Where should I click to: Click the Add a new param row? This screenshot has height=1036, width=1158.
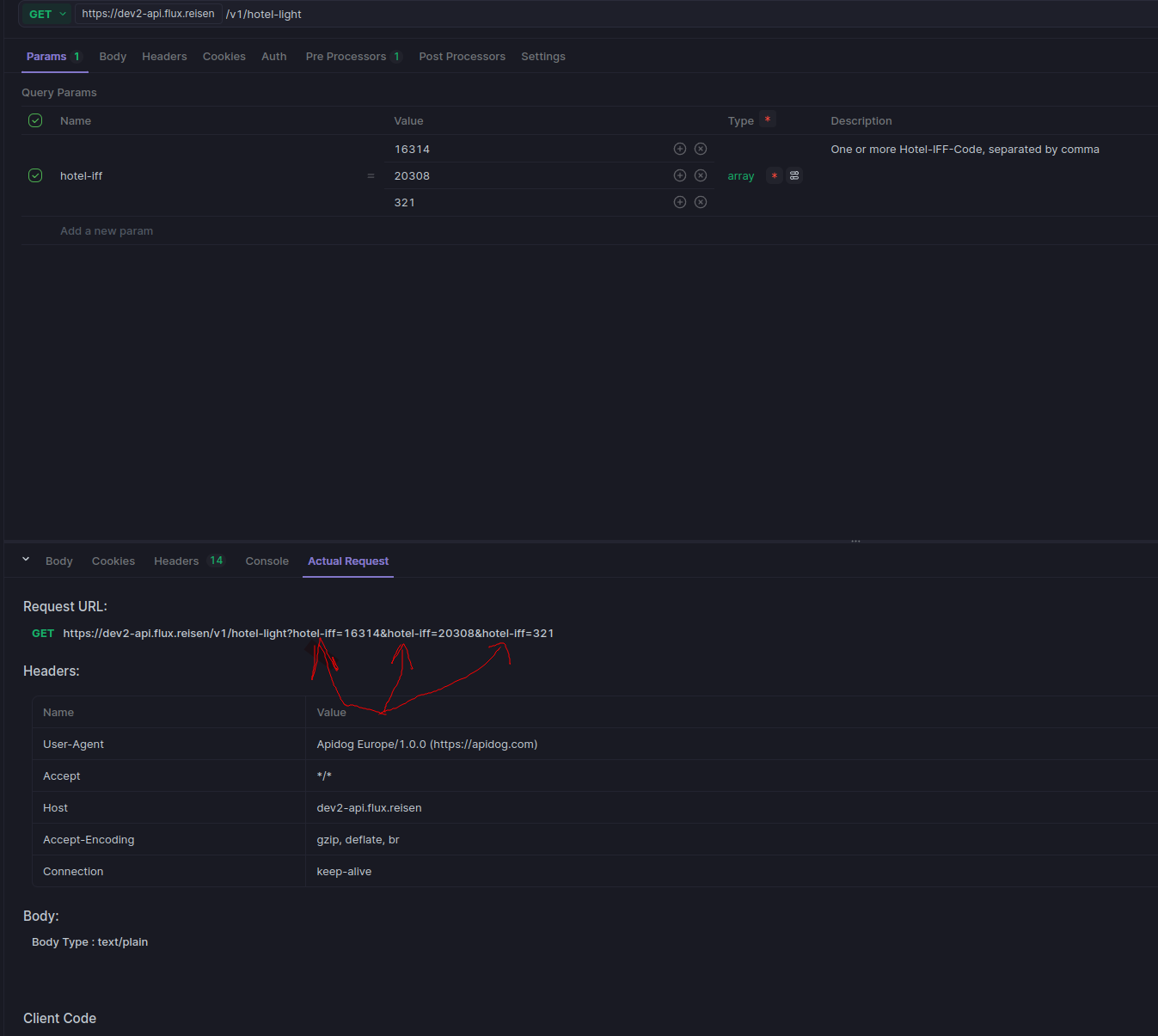click(107, 230)
